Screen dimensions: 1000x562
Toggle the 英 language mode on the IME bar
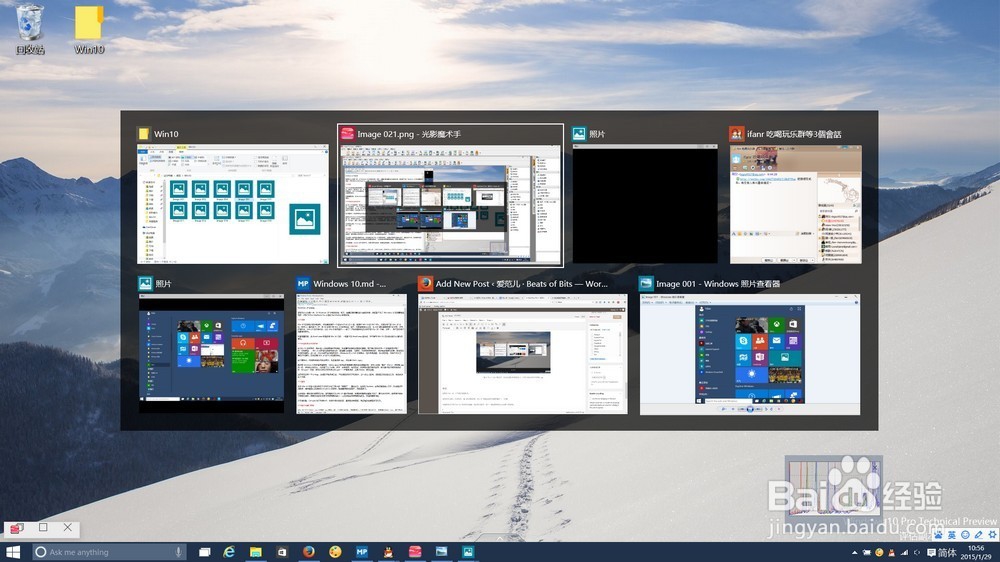(952, 535)
